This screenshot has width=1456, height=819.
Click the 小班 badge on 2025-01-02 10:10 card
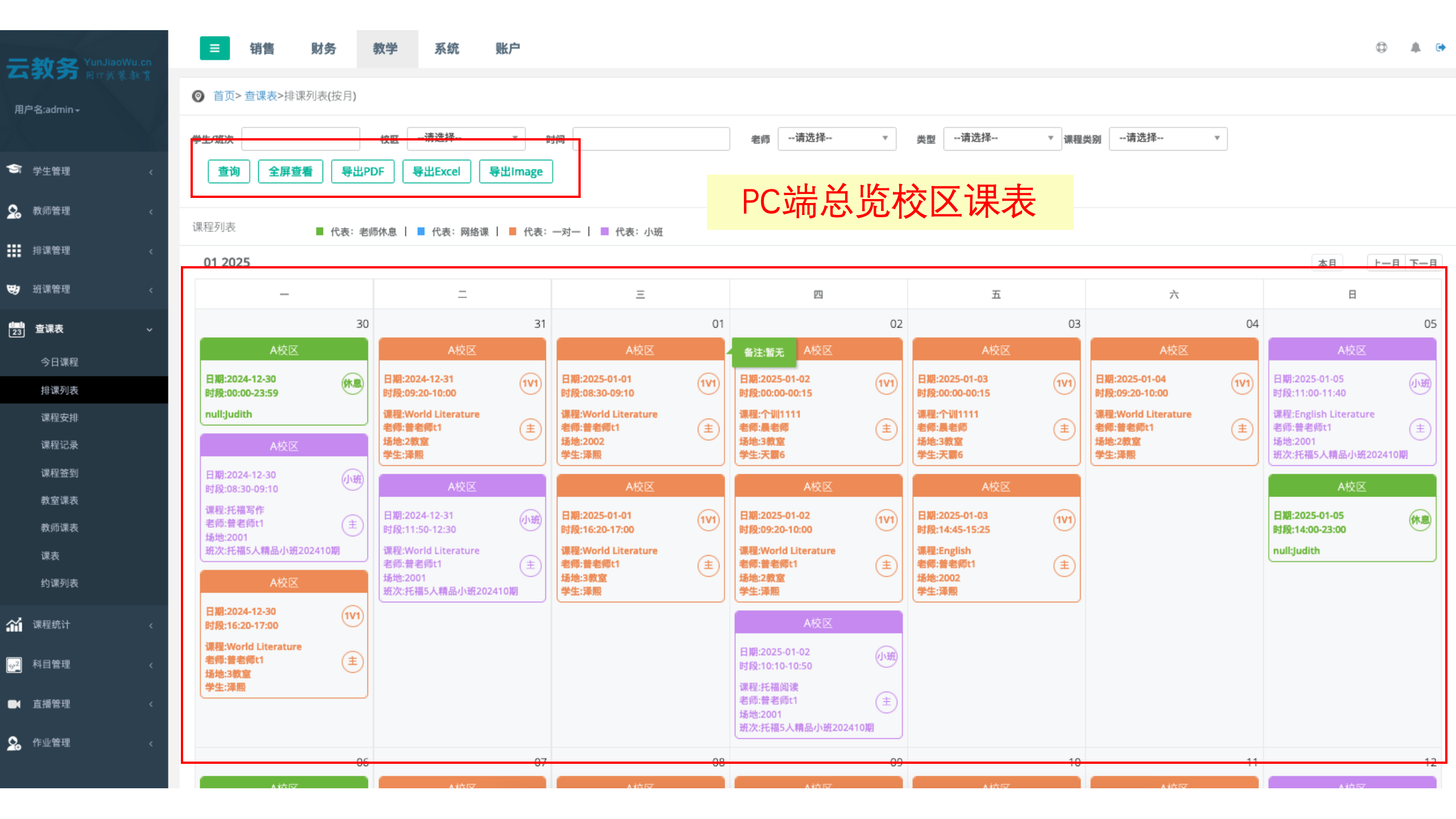click(886, 656)
